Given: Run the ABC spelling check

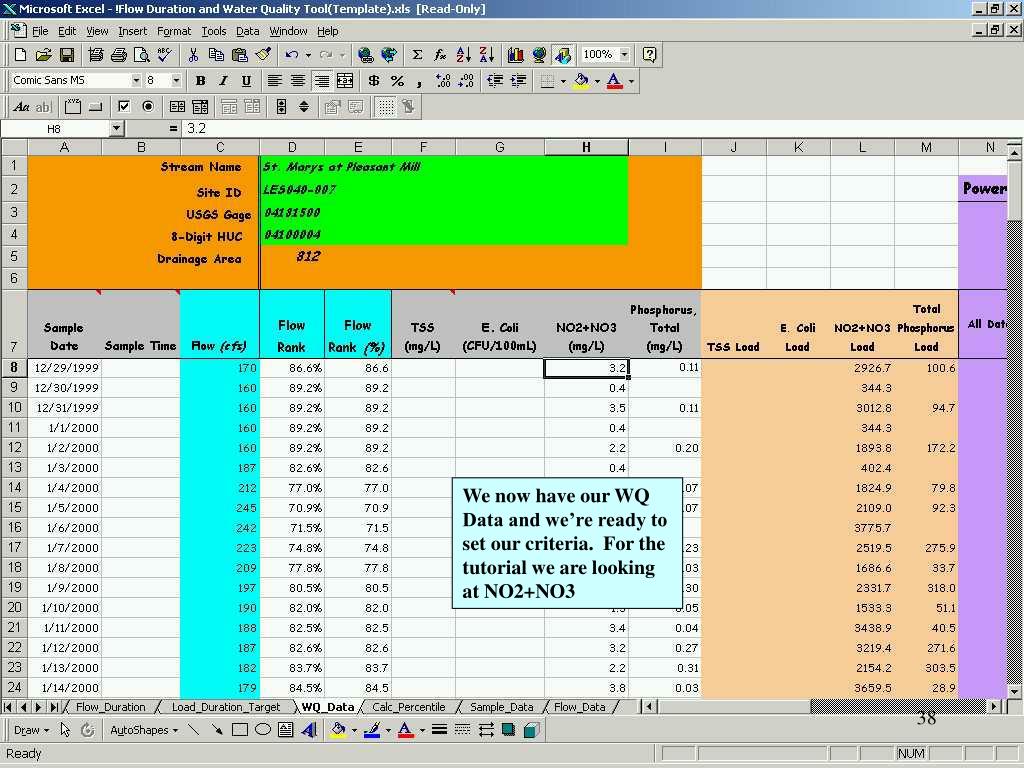Looking at the screenshot, I should pos(165,55).
